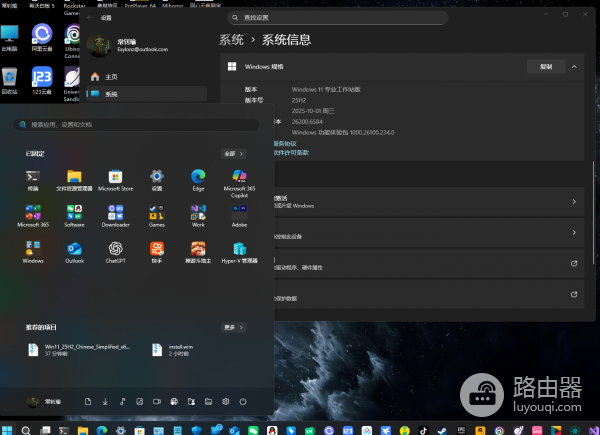This screenshot has height=435, width=600.
Task: Select Home in Settings sidebar
Action: 147,77
